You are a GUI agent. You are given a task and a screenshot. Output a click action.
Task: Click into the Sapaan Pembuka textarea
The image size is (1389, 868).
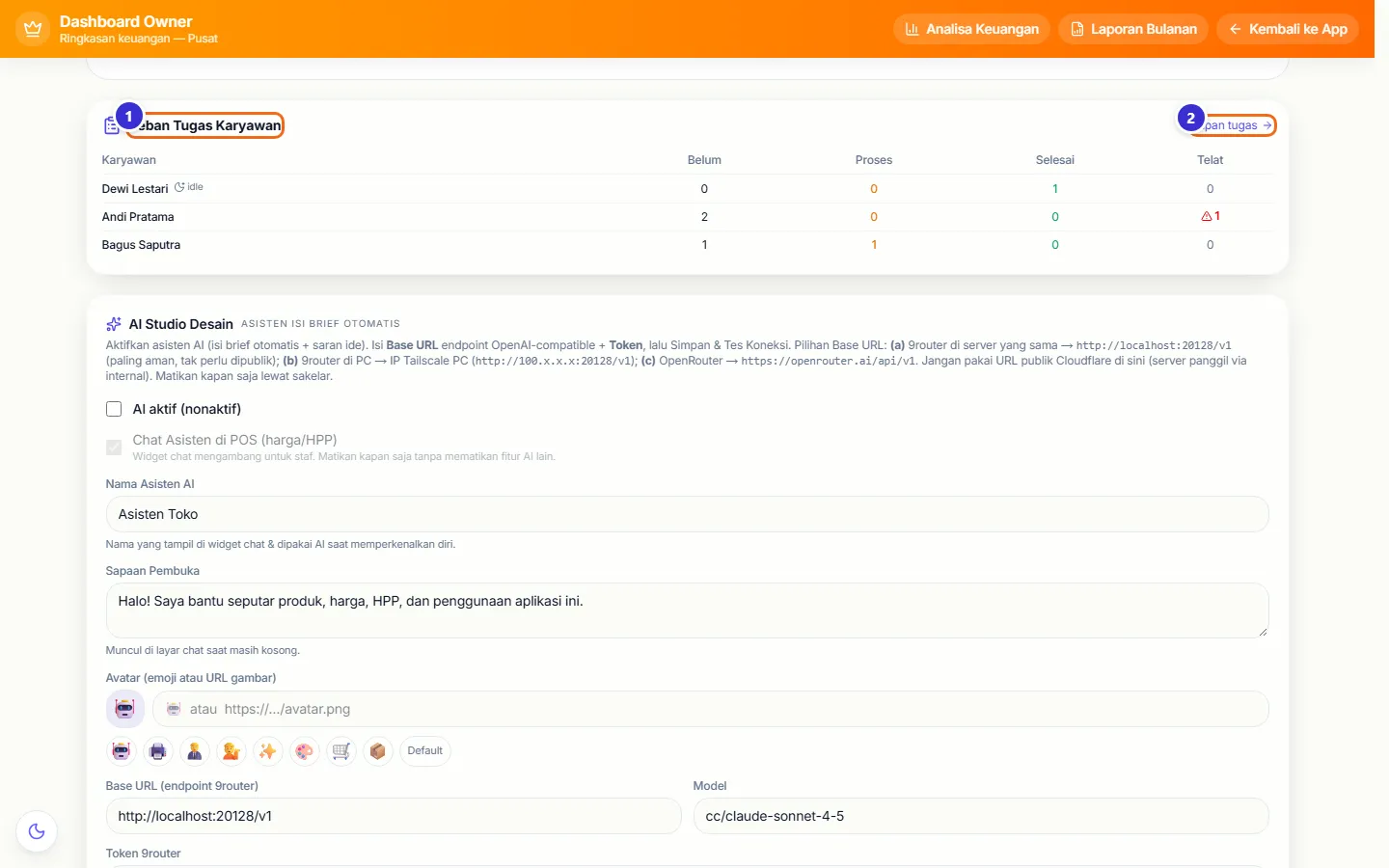coord(687,610)
